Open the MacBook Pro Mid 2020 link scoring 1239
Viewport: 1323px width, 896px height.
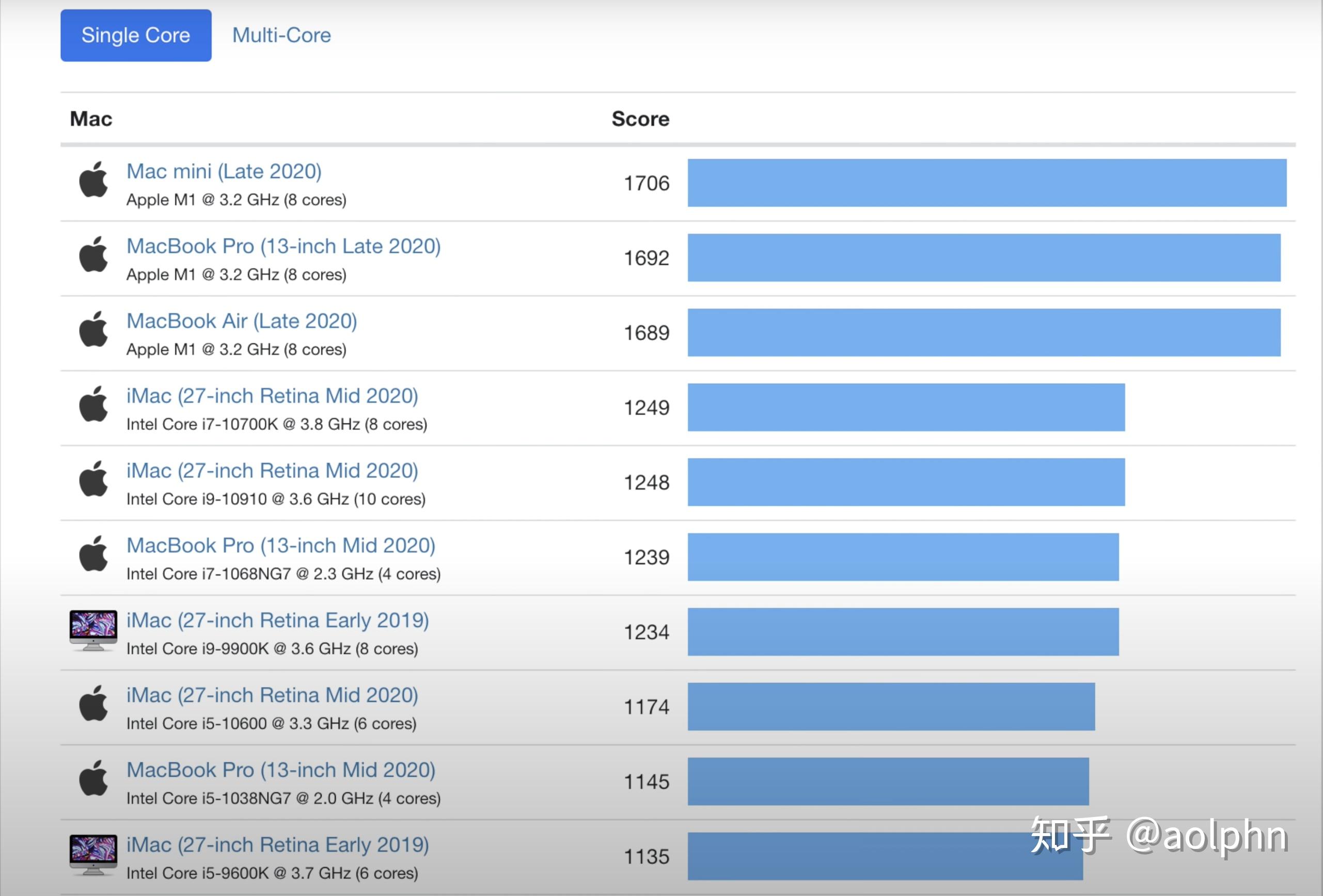click(281, 546)
